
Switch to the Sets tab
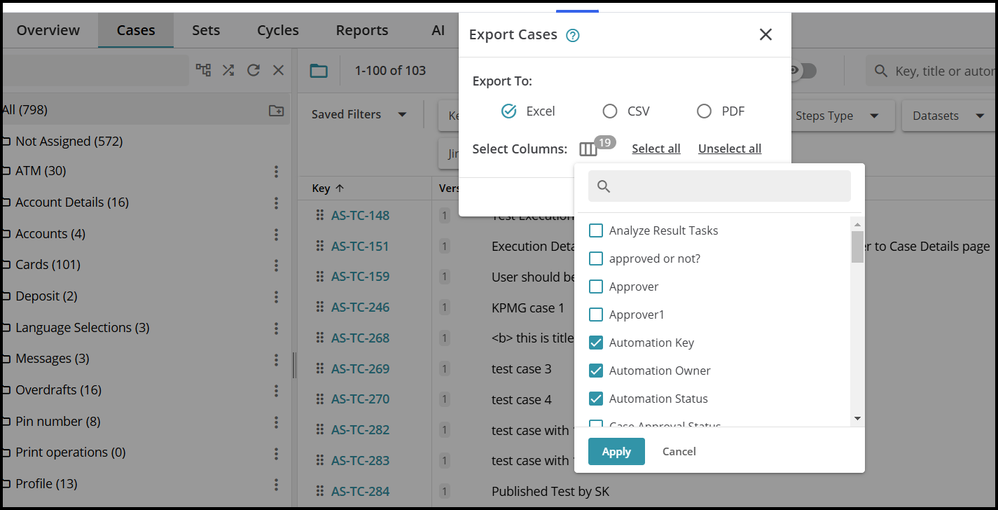206,31
